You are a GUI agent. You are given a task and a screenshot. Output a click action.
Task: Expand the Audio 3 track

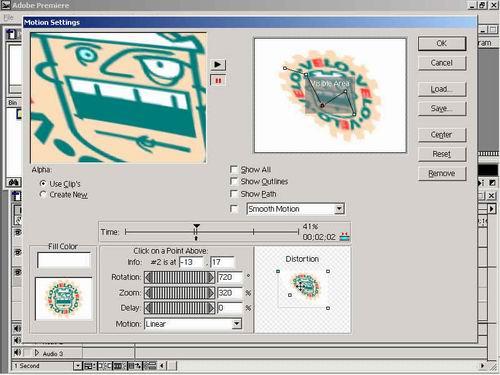click(x=37, y=353)
